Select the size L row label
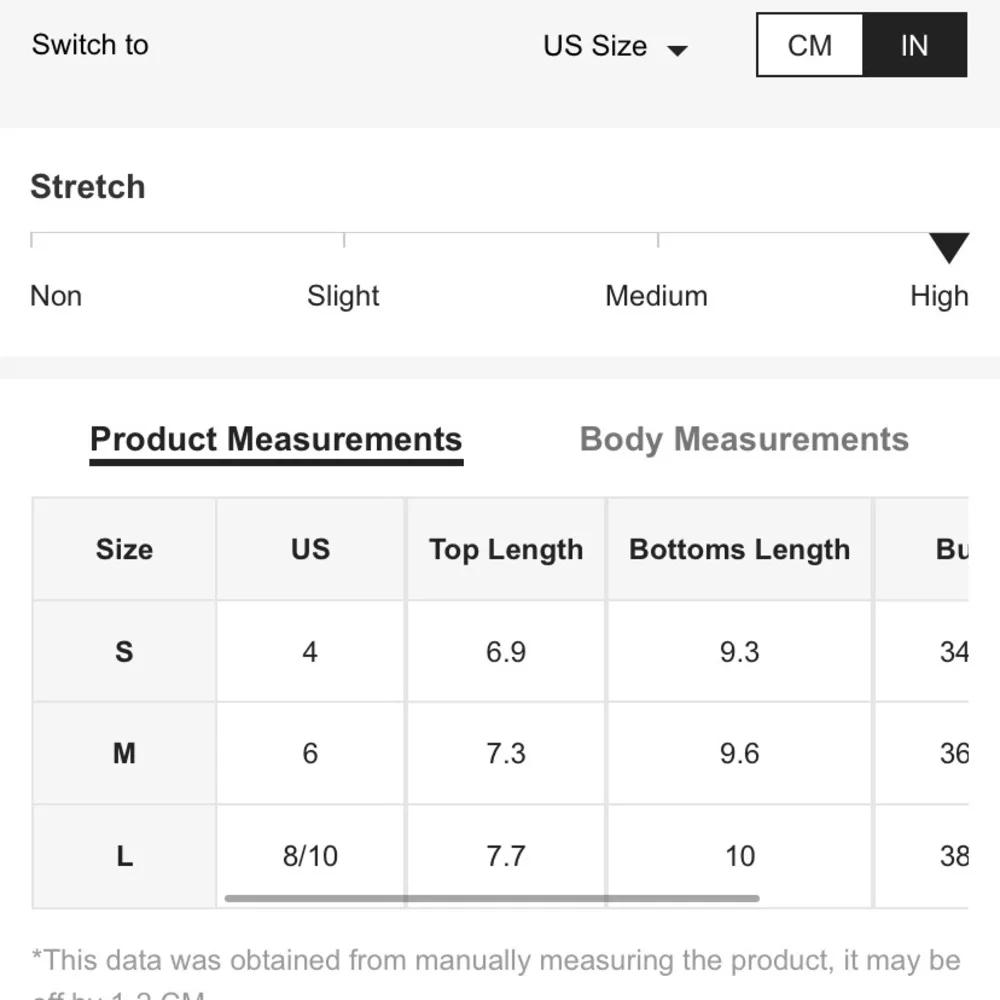The height and width of the screenshot is (1000, 1000). pos(124,856)
